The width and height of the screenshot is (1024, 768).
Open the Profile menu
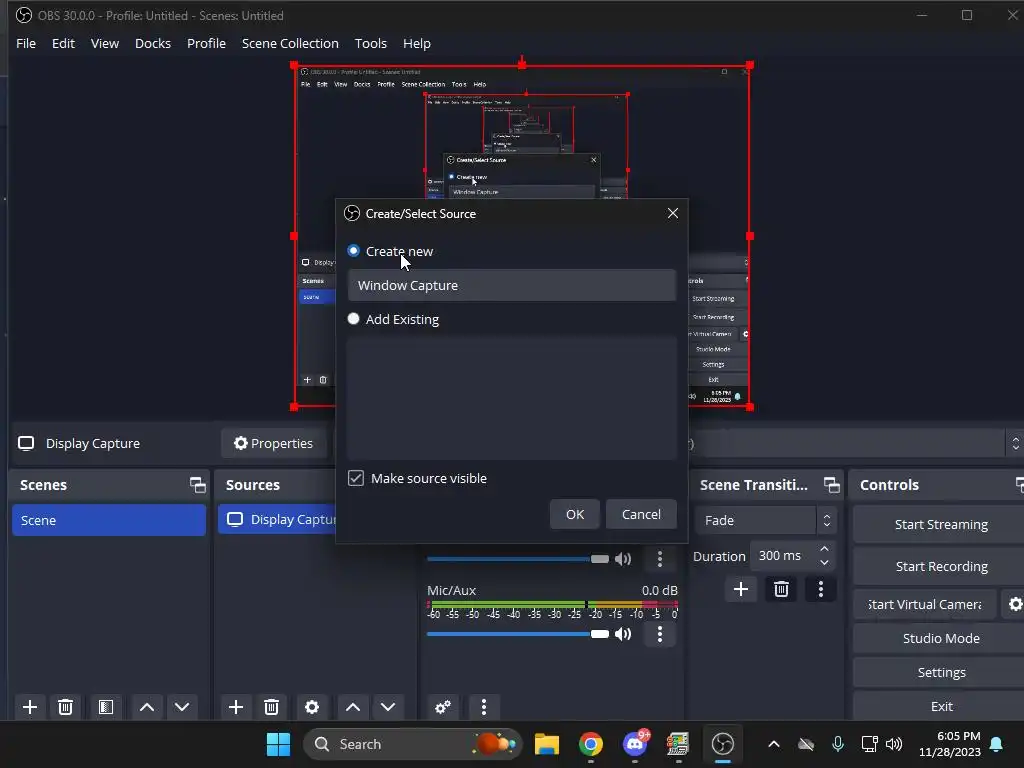tap(206, 43)
